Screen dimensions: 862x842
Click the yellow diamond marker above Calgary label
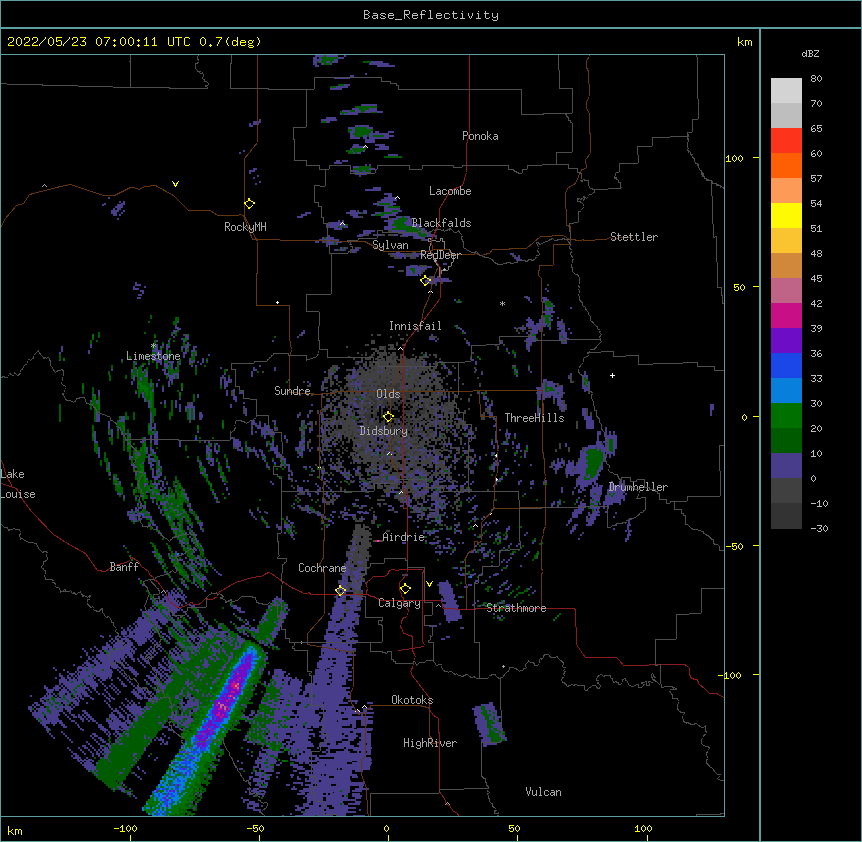coord(405,589)
